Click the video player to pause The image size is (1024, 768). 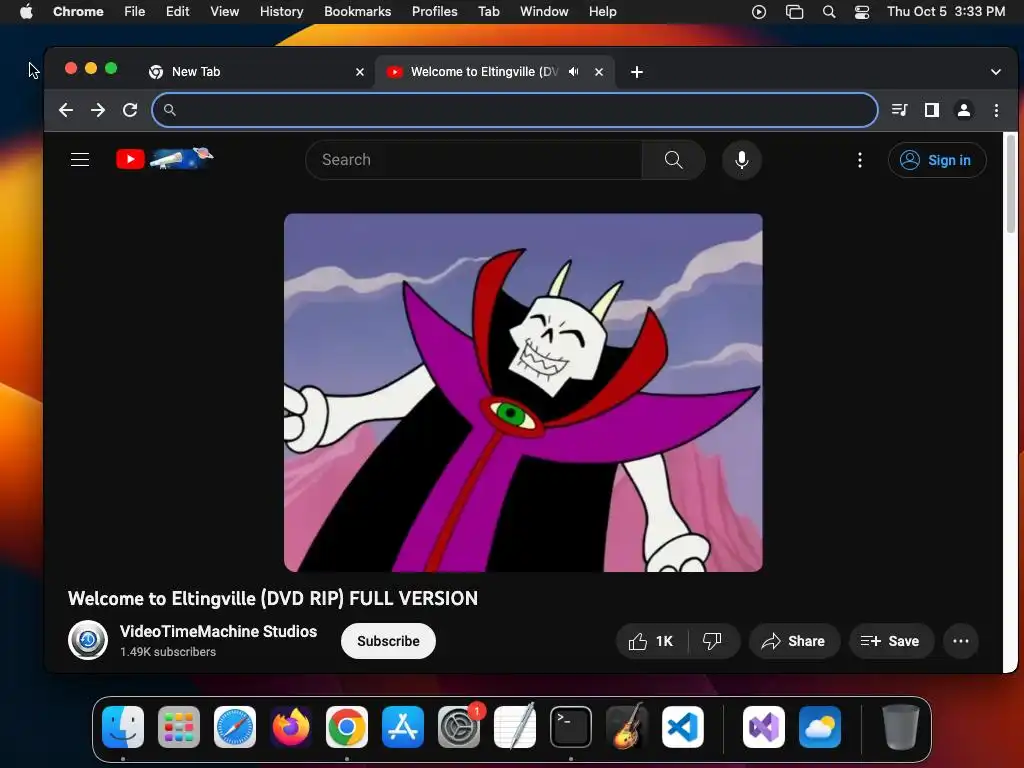tap(523, 392)
